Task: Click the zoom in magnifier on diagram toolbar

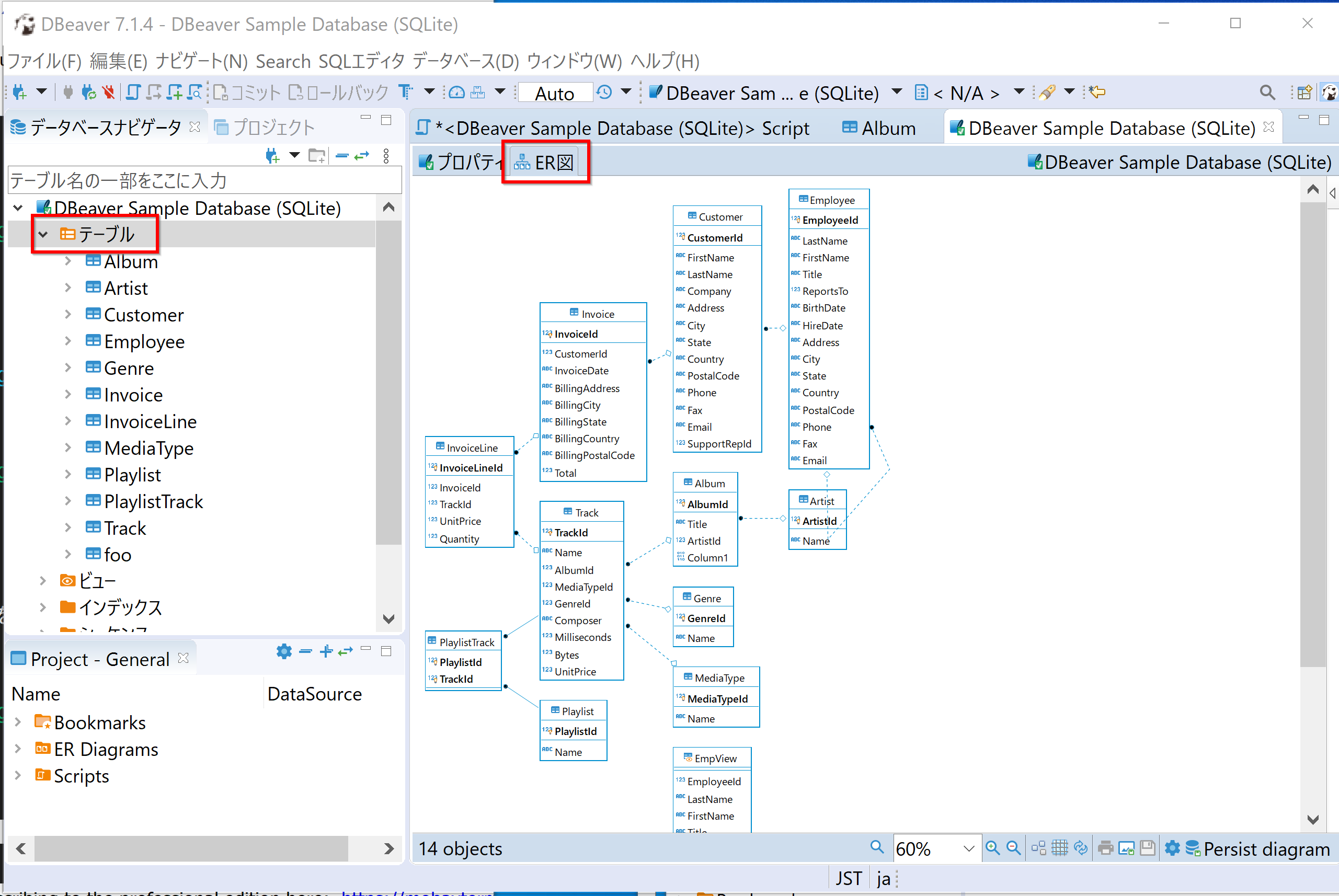Action: (x=993, y=848)
